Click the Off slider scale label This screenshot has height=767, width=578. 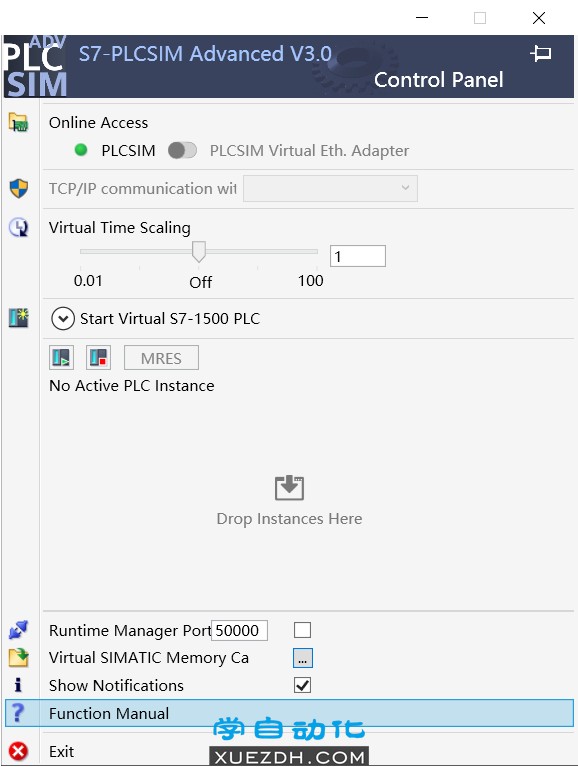tap(200, 282)
